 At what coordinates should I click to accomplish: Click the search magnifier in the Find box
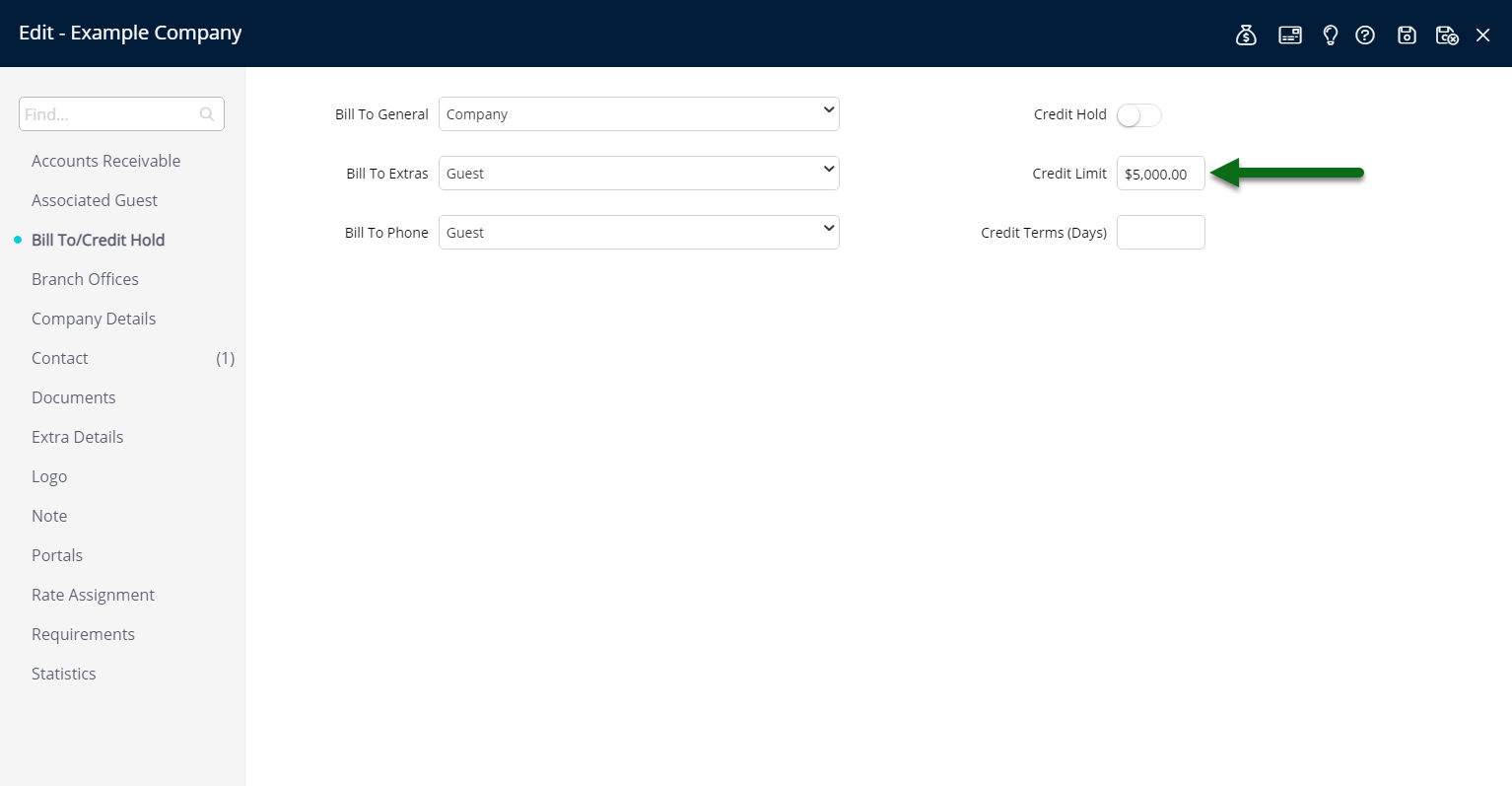click(x=206, y=113)
